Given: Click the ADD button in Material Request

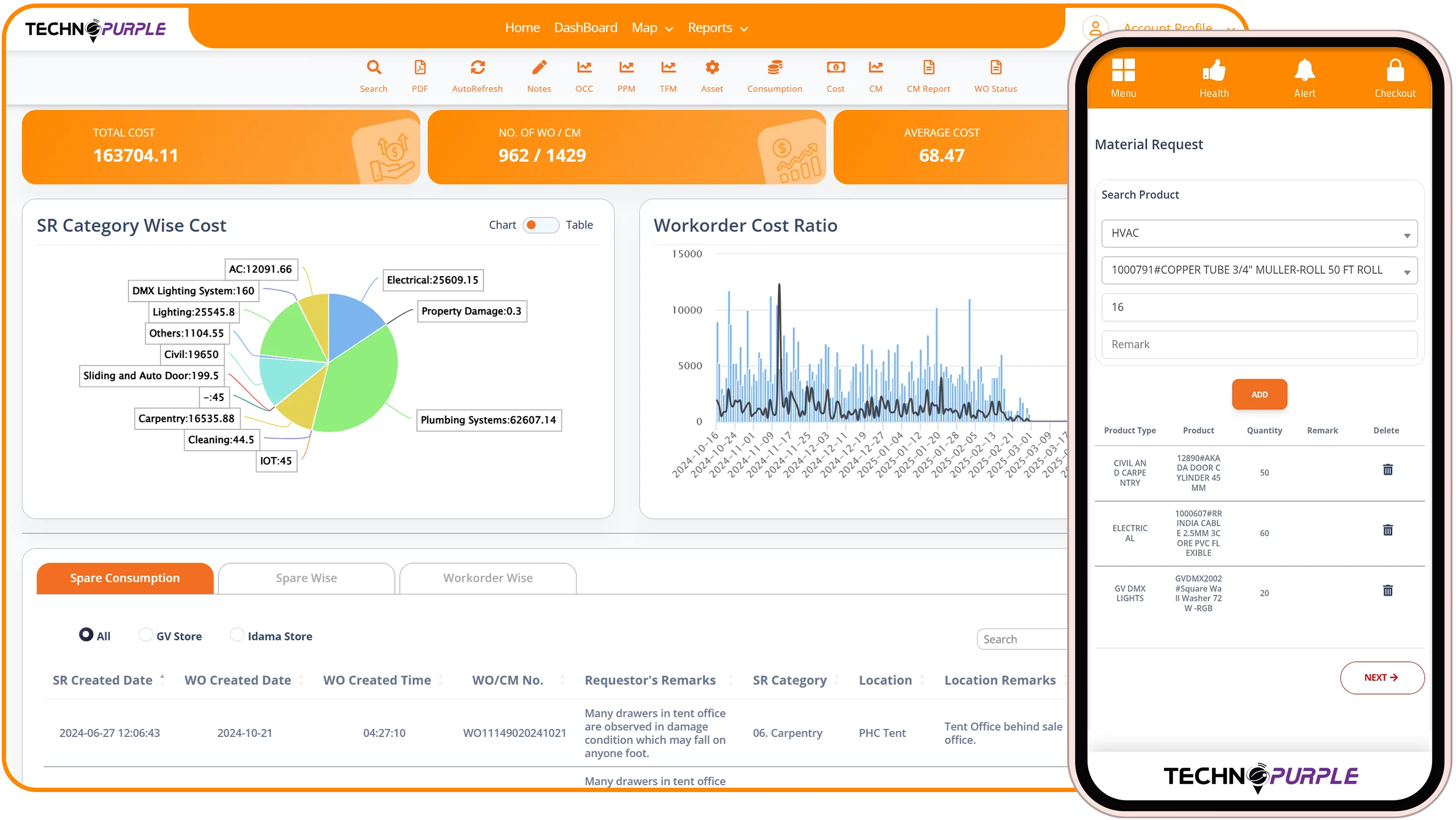Looking at the screenshot, I should [1259, 394].
